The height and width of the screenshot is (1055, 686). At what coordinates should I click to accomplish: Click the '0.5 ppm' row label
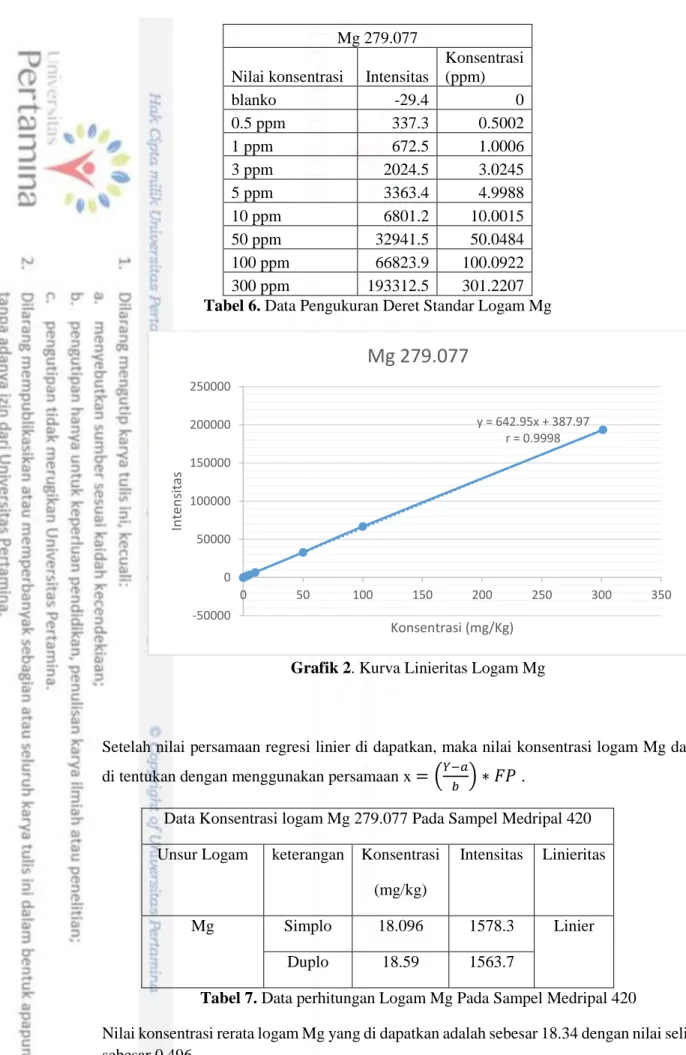click(258, 123)
